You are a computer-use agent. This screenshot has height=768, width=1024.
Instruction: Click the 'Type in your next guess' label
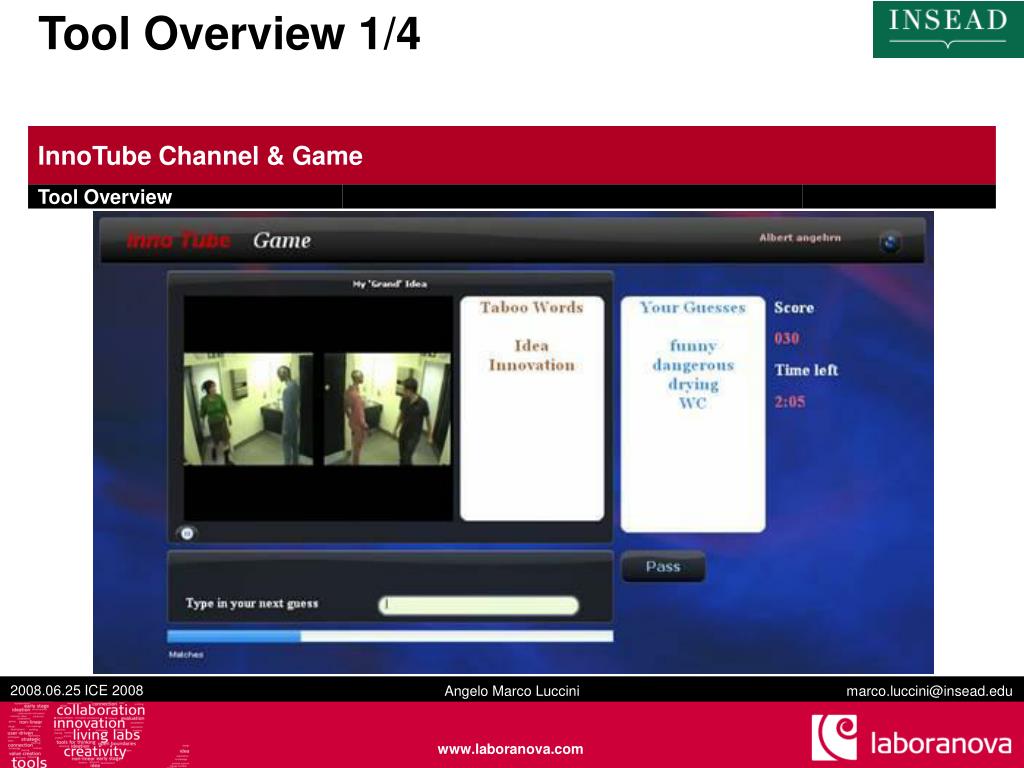click(252, 603)
